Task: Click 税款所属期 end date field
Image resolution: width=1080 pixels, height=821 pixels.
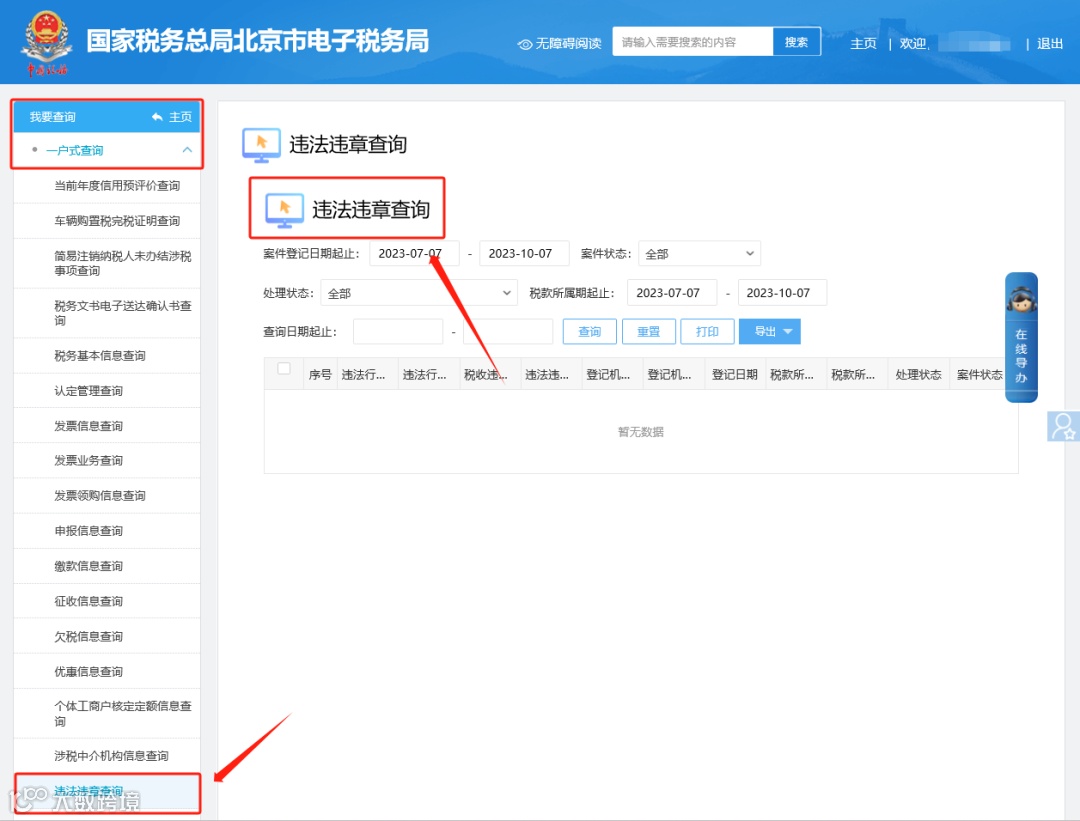Action: tap(782, 293)
